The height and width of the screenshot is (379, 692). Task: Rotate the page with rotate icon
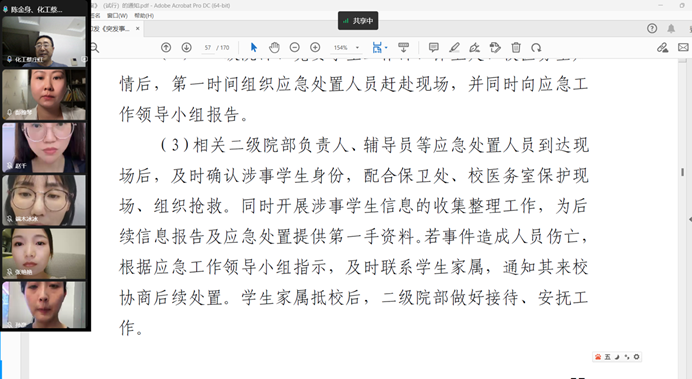[x=536, y=47]
